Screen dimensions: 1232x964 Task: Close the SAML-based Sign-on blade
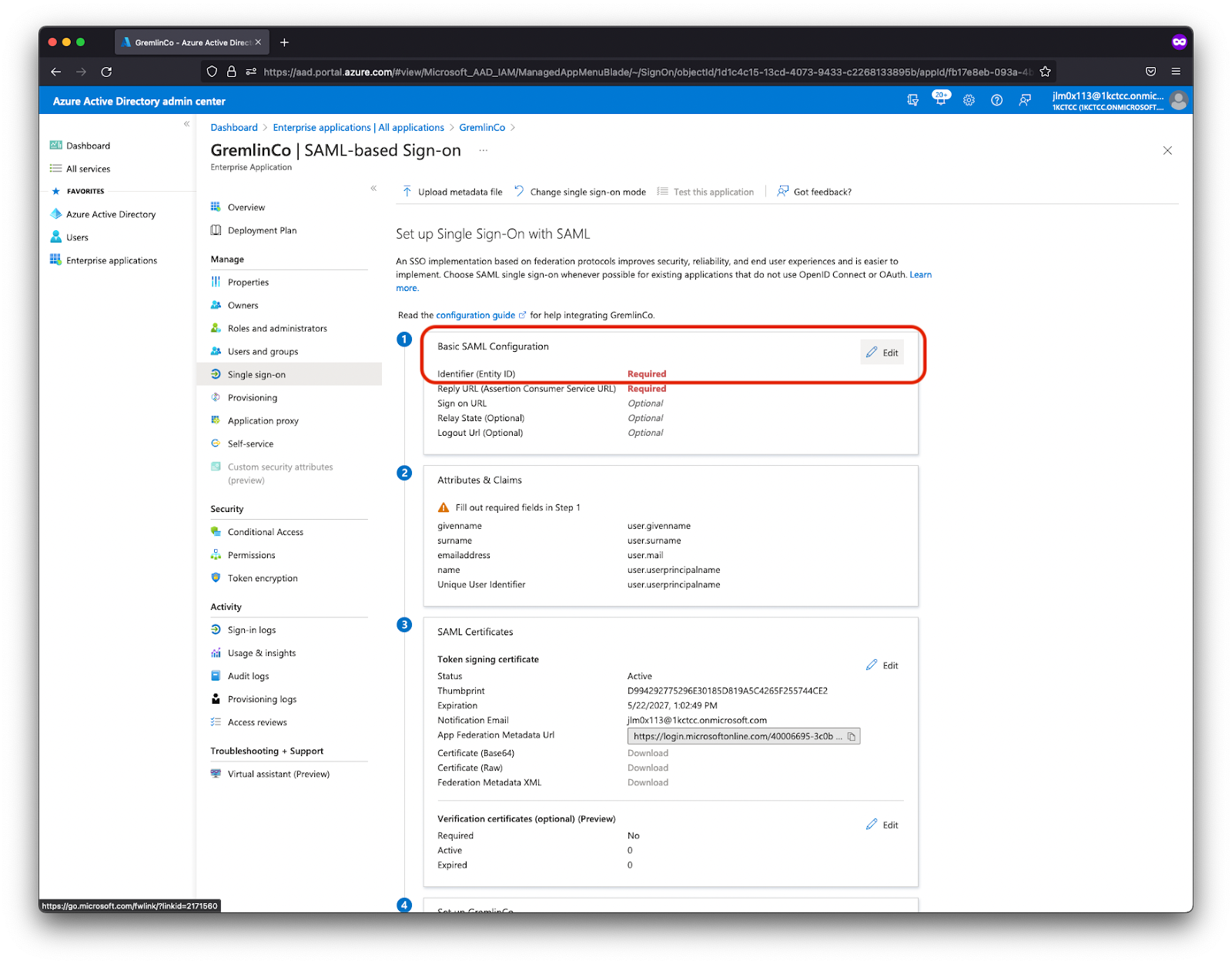point(1167,150)
